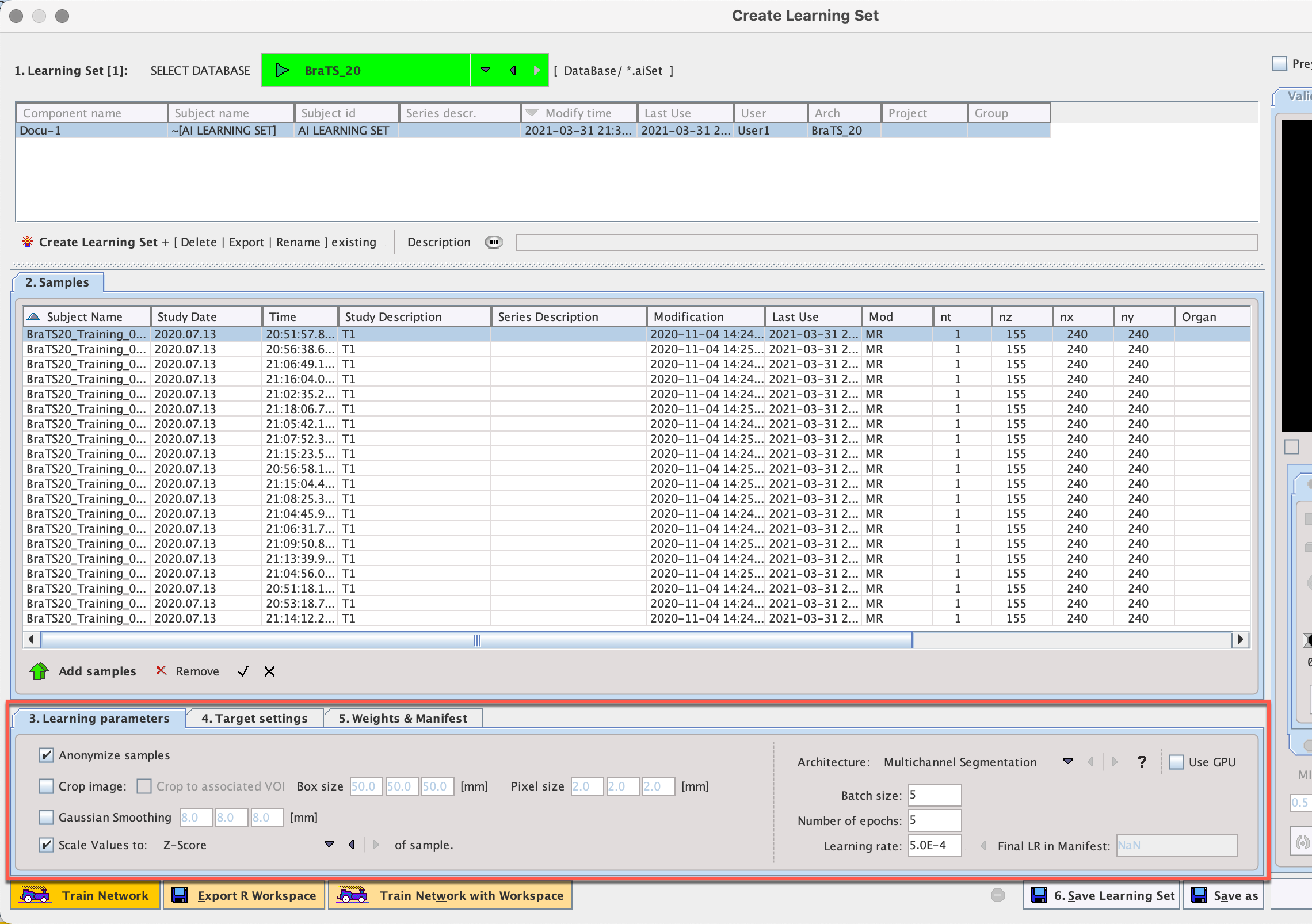Image resolution: width=1312 pixels, height=924 pixels.
Task: Open the Z-Score scaling dropdown
Action: pyautogui.click(x=329, y=845)
